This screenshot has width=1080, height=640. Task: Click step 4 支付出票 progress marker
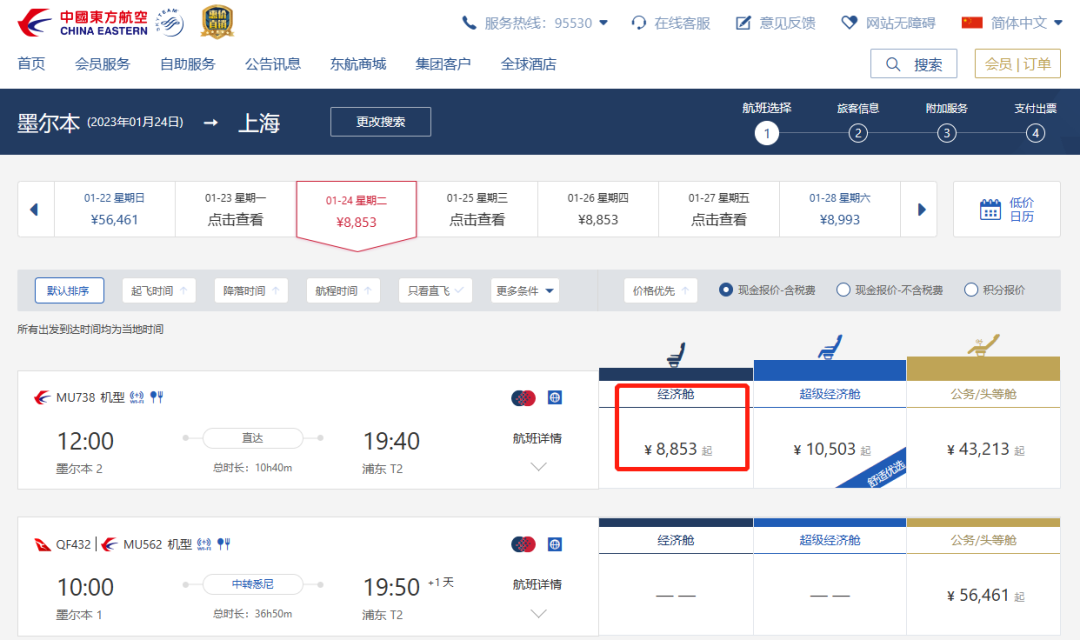(1035, 133)
